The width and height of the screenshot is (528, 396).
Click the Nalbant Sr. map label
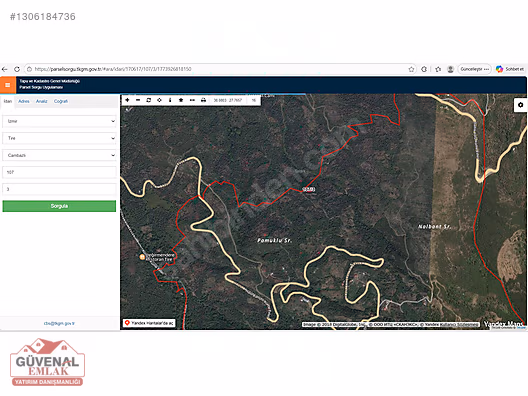click(x=434, y=227)
